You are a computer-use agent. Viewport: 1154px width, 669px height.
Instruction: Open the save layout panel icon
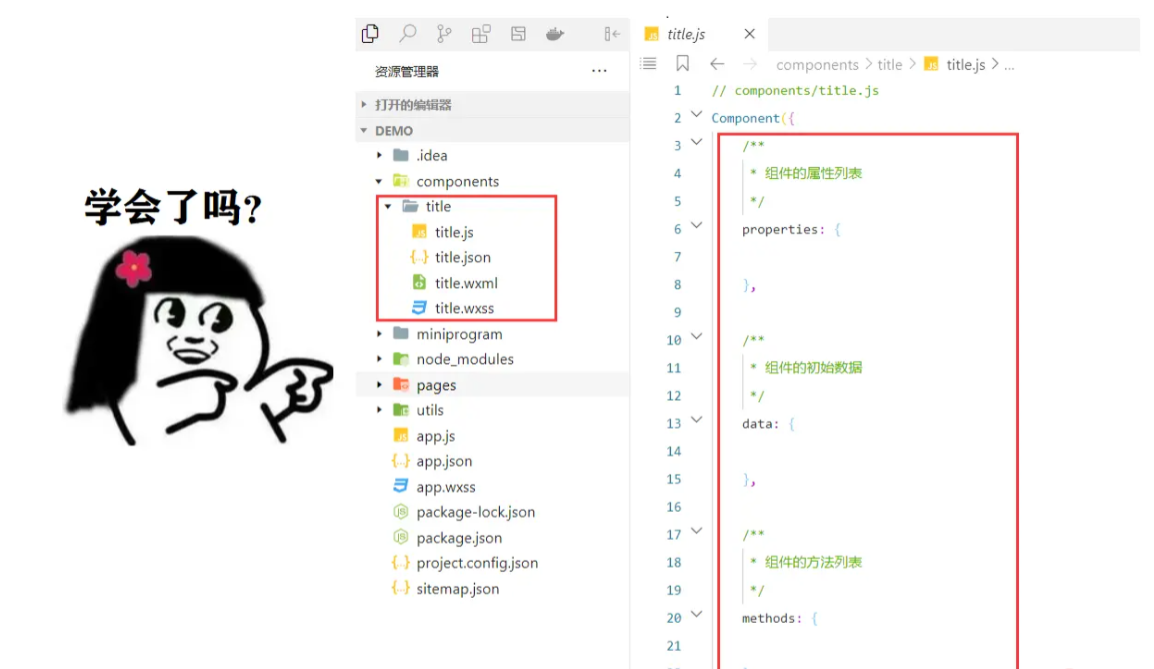coord(518,34)
